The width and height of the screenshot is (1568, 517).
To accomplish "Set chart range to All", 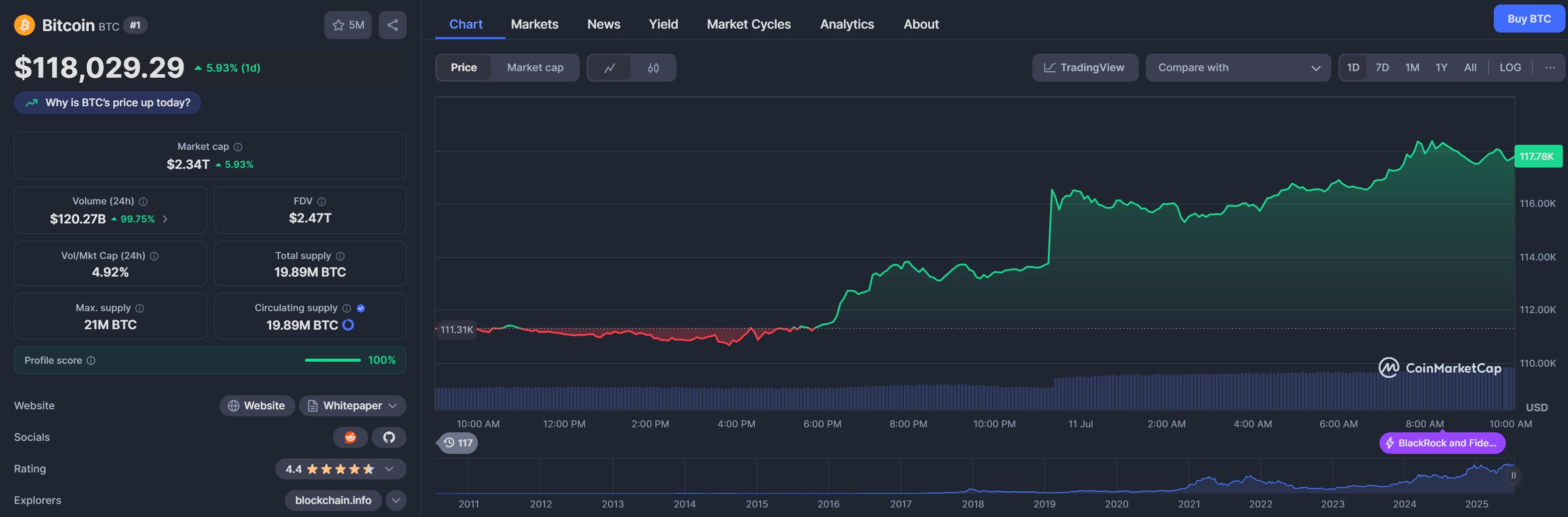I will [x=1470, y=68].
